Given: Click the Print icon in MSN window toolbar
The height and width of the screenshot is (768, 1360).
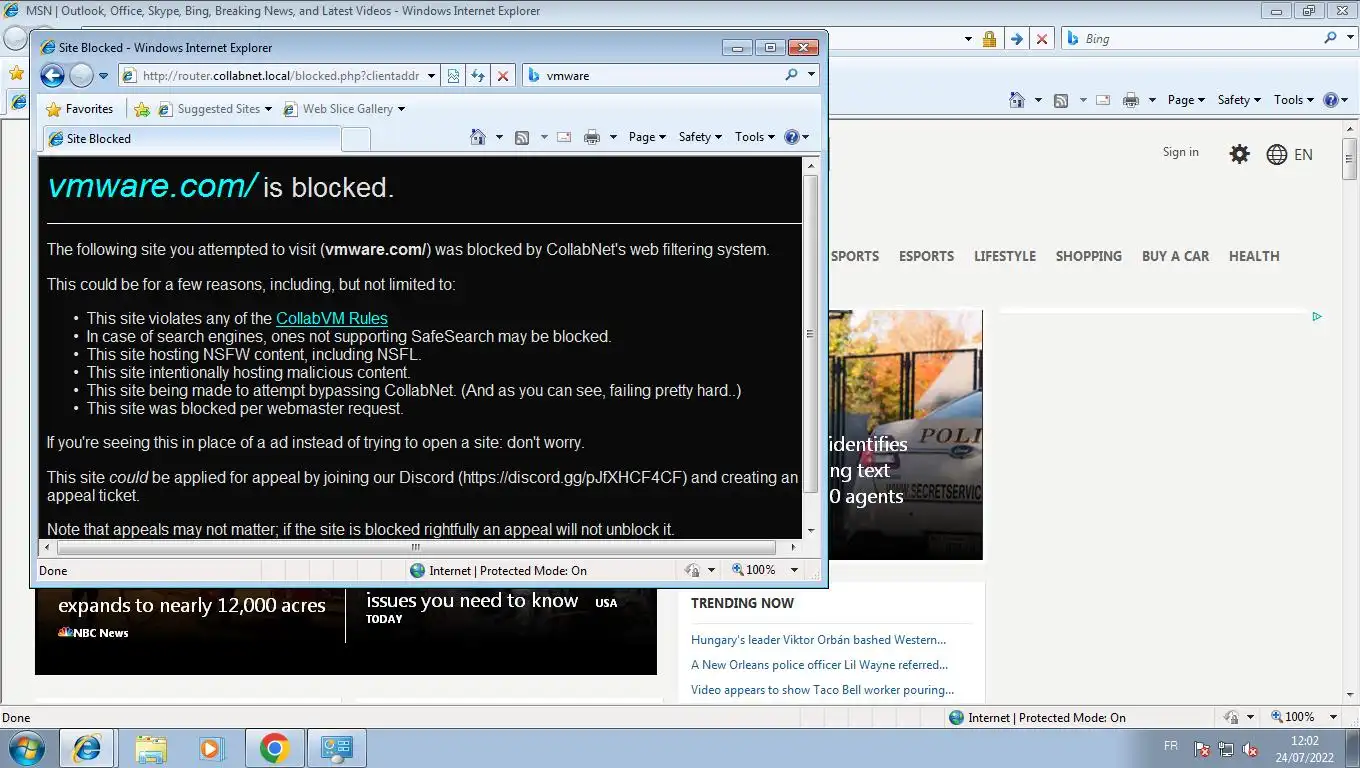Looking at the screenshot, I should (1131, 100).
